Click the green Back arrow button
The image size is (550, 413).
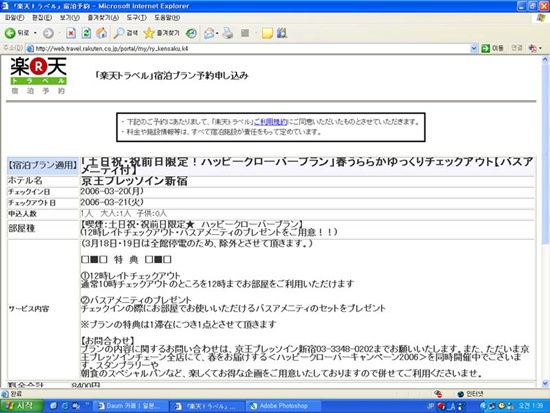[x=10, y=33]
